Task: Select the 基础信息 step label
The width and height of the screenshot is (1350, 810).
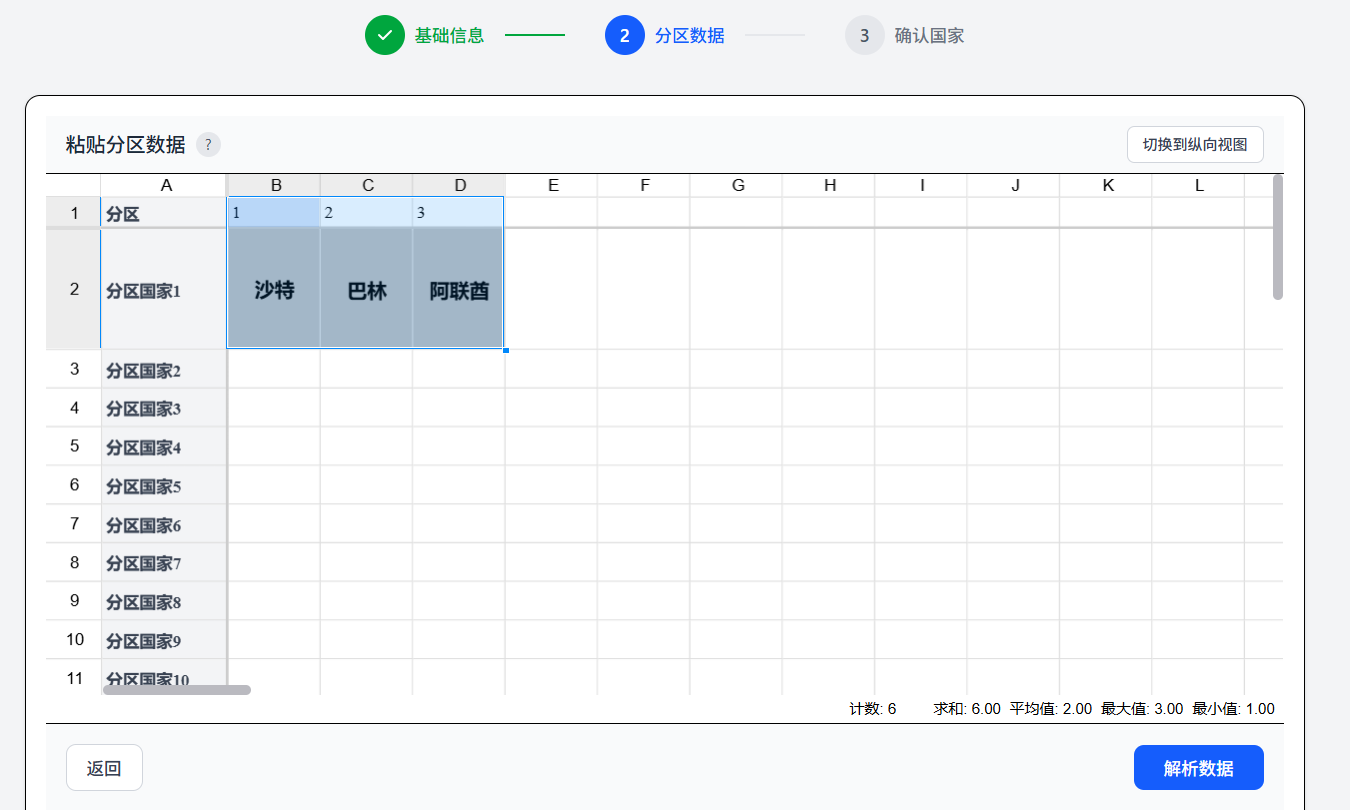Action: [449, 36]
